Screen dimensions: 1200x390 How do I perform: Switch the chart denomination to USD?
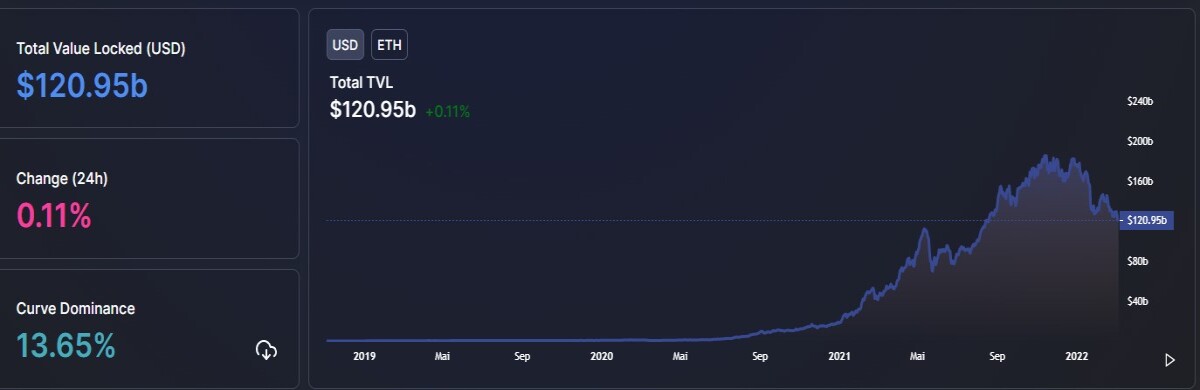(x=345, y=45)
